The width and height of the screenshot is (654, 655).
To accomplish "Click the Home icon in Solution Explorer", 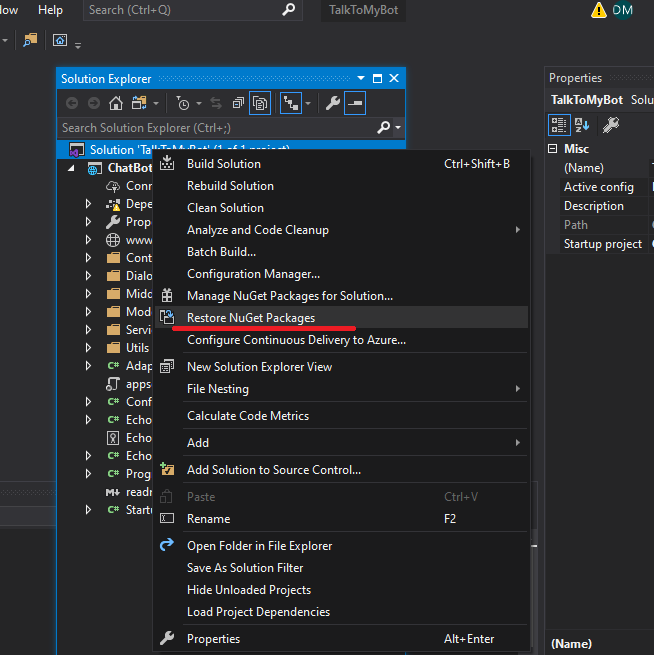I will (116, 103).
